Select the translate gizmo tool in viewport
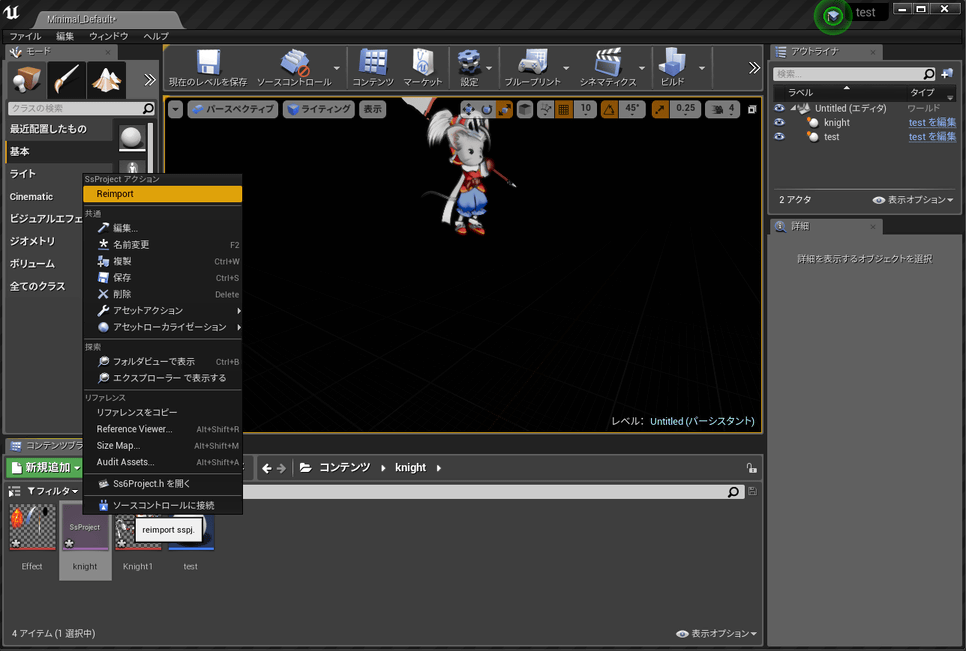 [468, 110]
